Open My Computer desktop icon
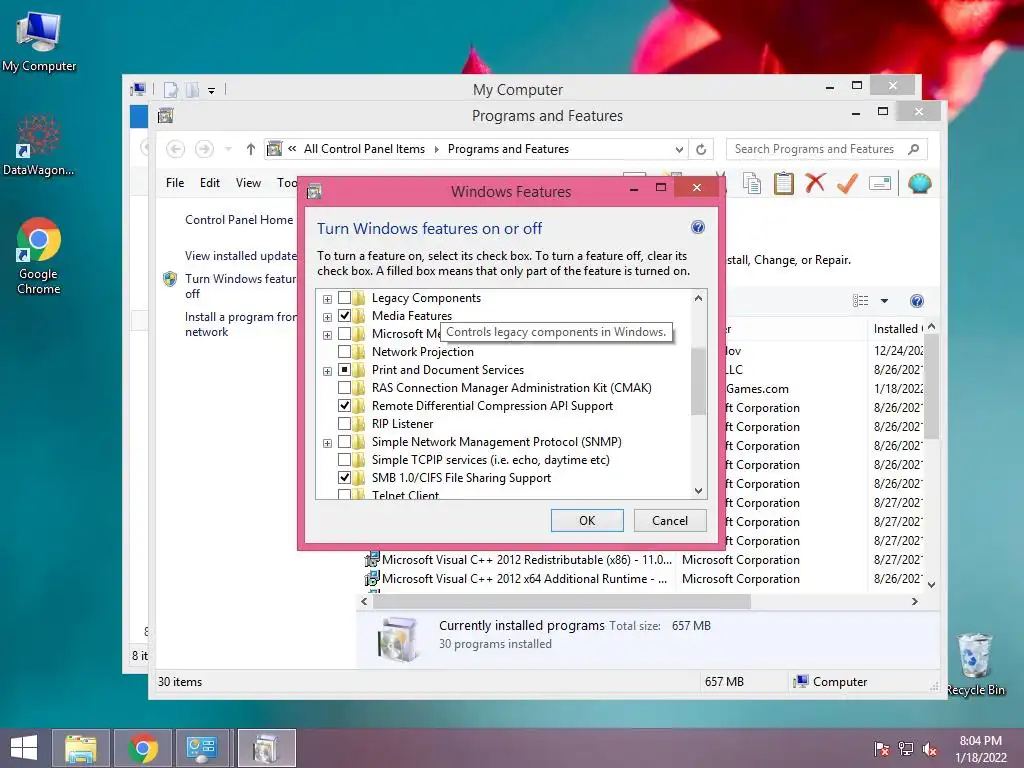This screenshot has height=768, width=1024. click(x=39, y=42)
